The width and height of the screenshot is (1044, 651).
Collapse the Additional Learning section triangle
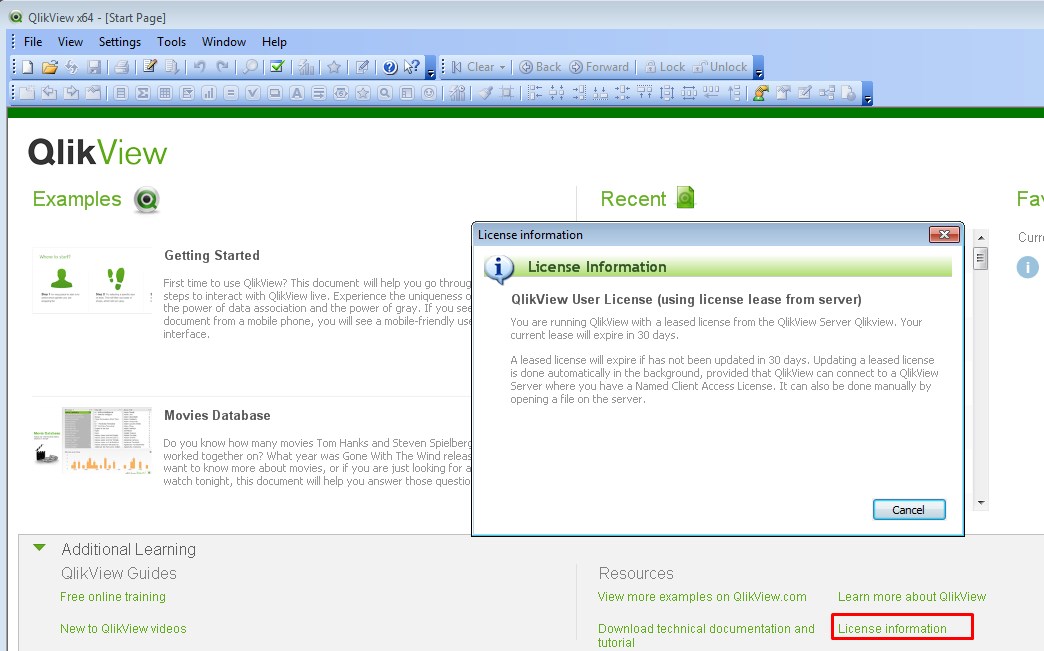(39, 548)
